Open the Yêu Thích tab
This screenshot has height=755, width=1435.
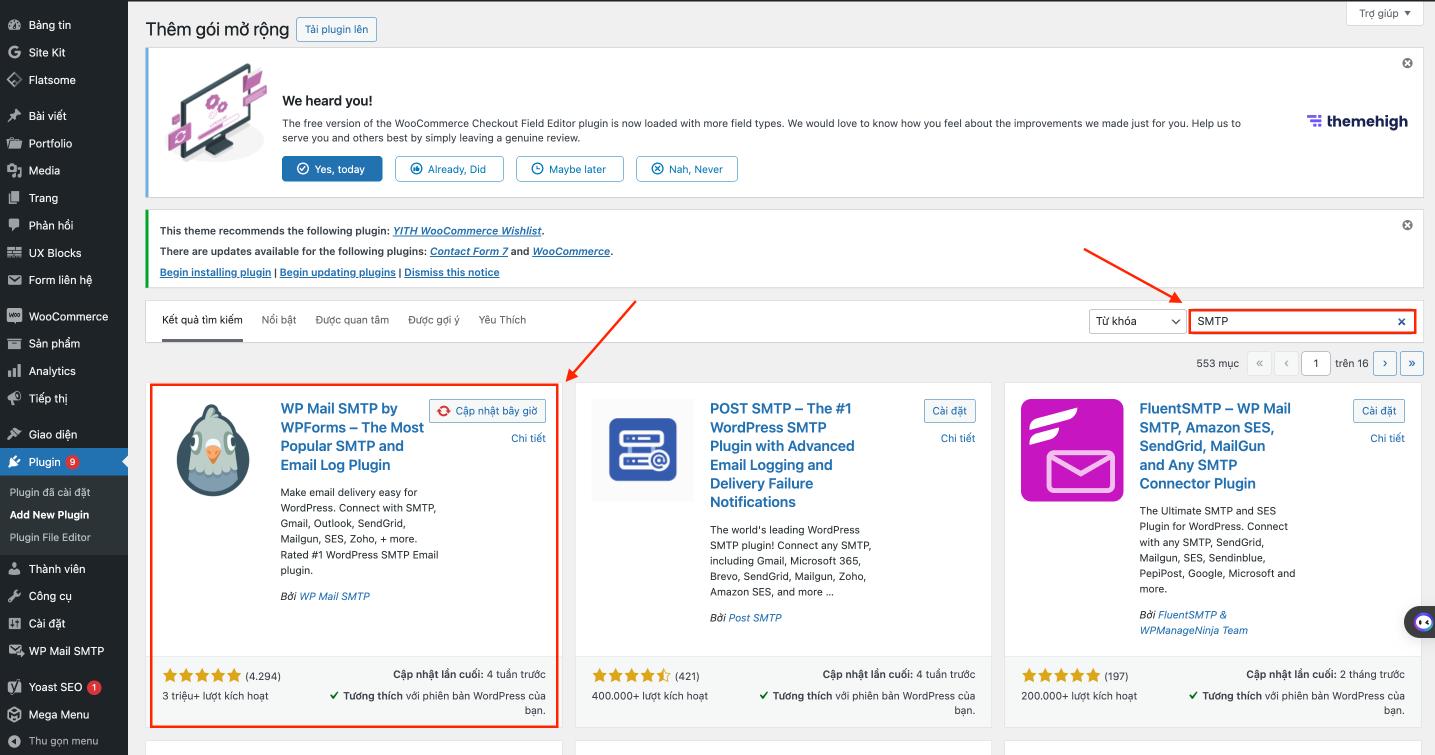[x=502, y=320]
